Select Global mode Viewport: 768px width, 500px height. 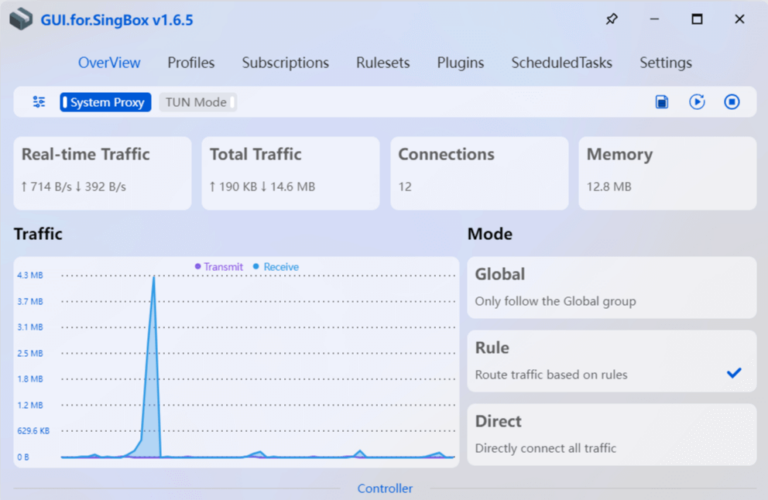pyautogui.click(x=611, y=287)
